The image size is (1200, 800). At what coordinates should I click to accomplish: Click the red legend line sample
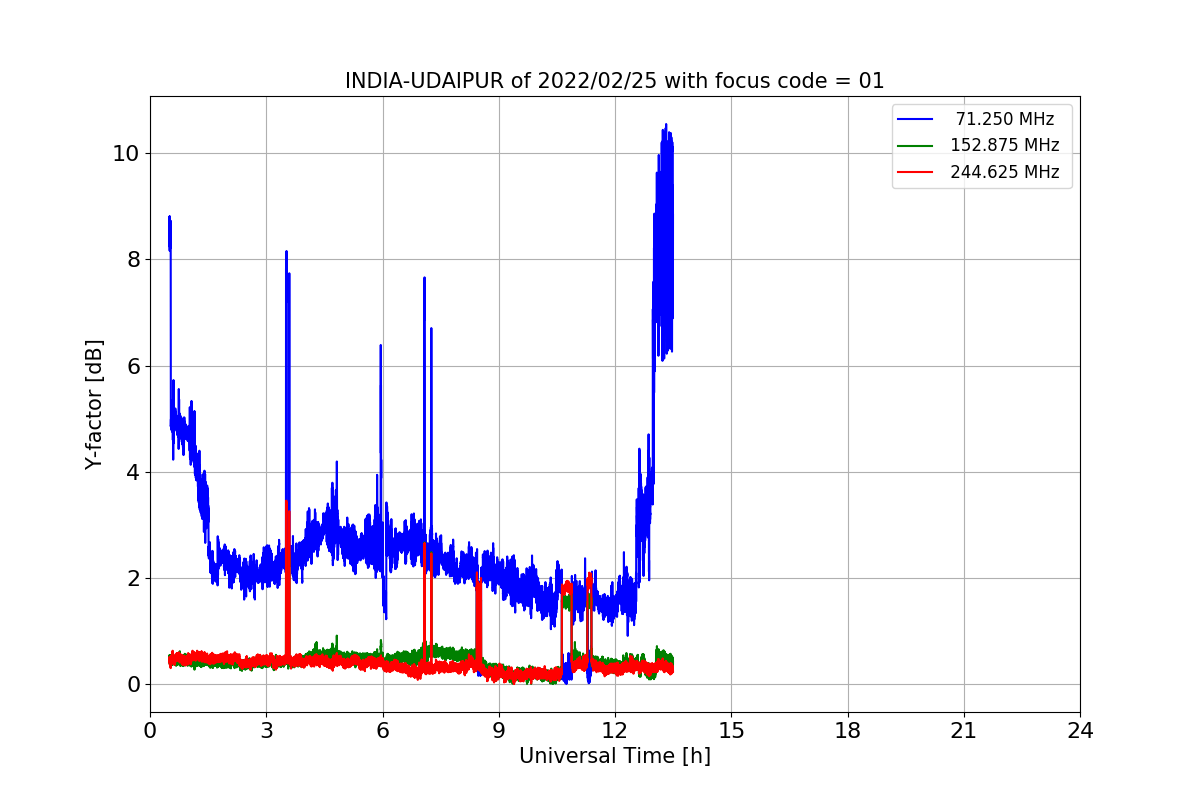915,172
